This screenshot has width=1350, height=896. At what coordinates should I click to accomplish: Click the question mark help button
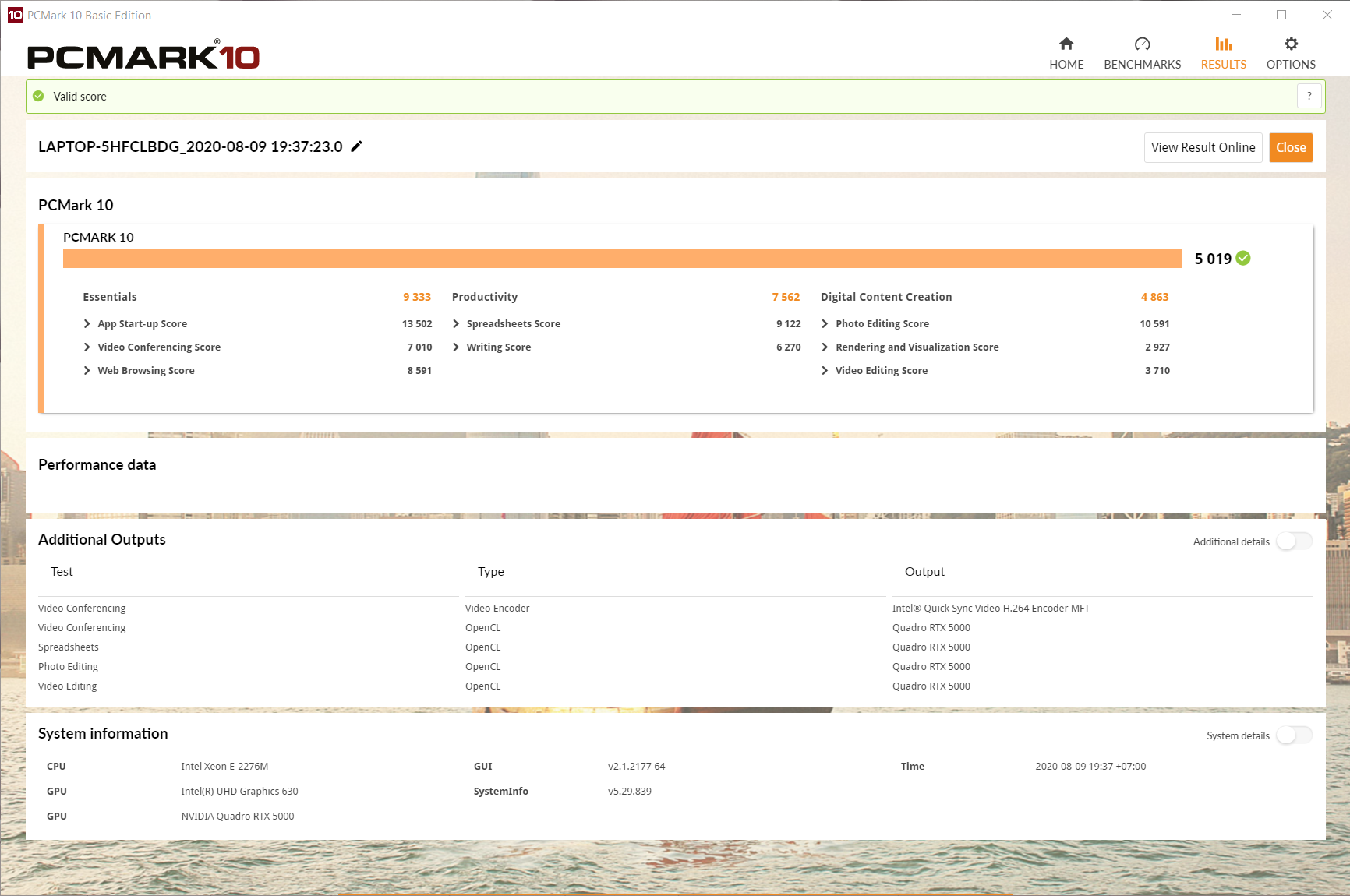(x=1309, y=96)
